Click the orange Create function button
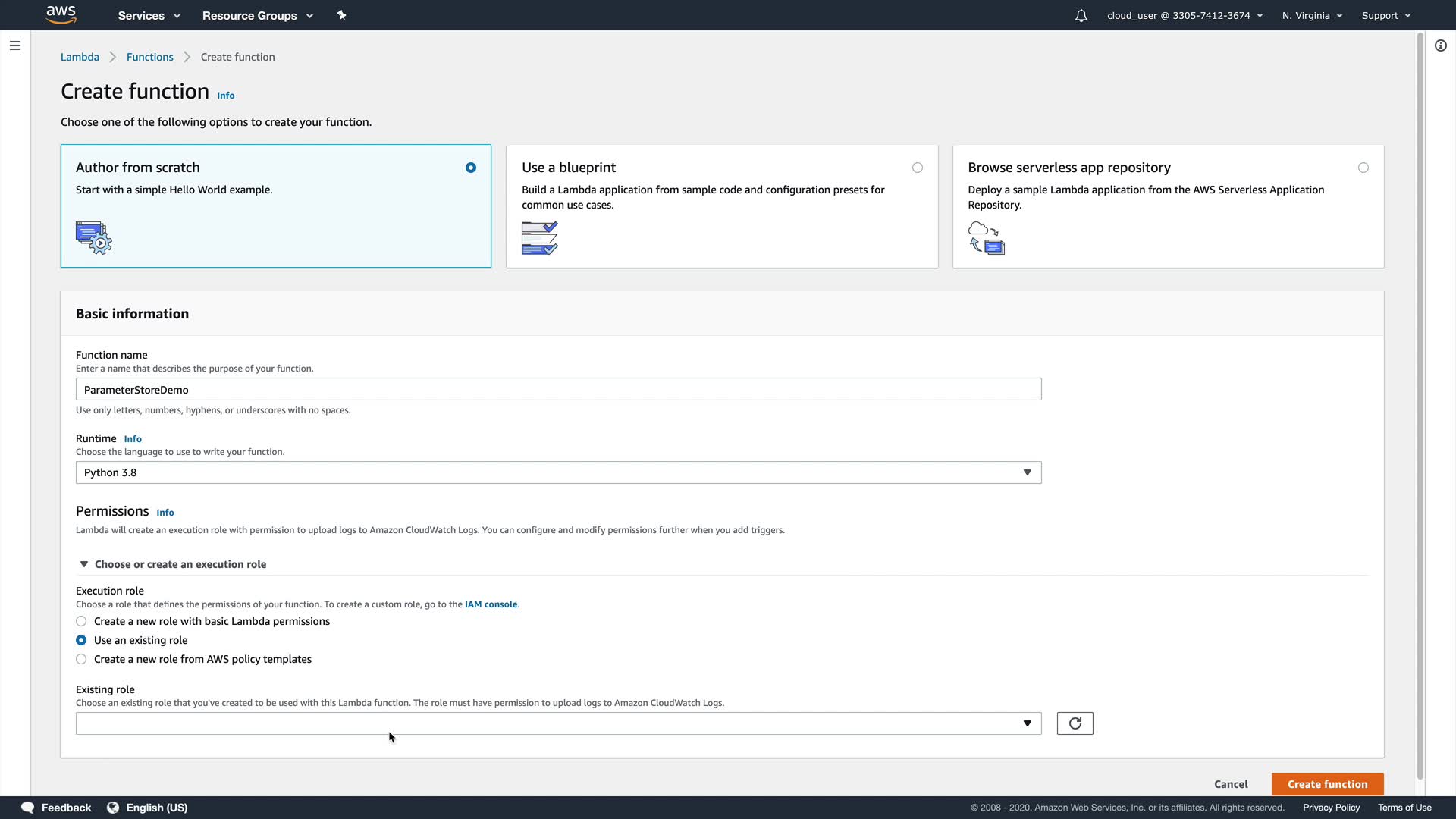This screenshot has height=819, width=1456. pyautogui.click(x=1327, y=784)
